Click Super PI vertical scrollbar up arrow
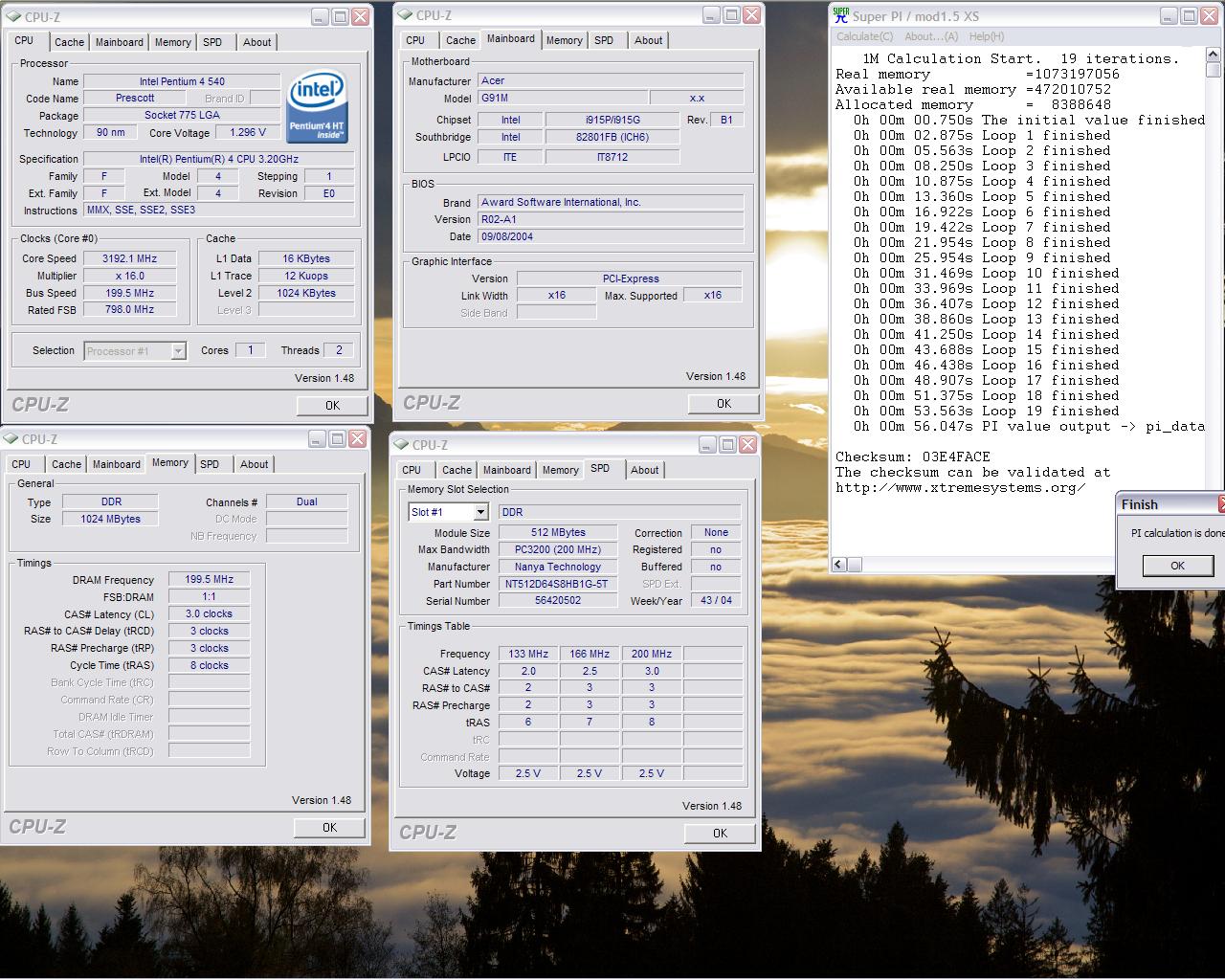The height and width of the screenshot is (980, 1225). 1214,56
